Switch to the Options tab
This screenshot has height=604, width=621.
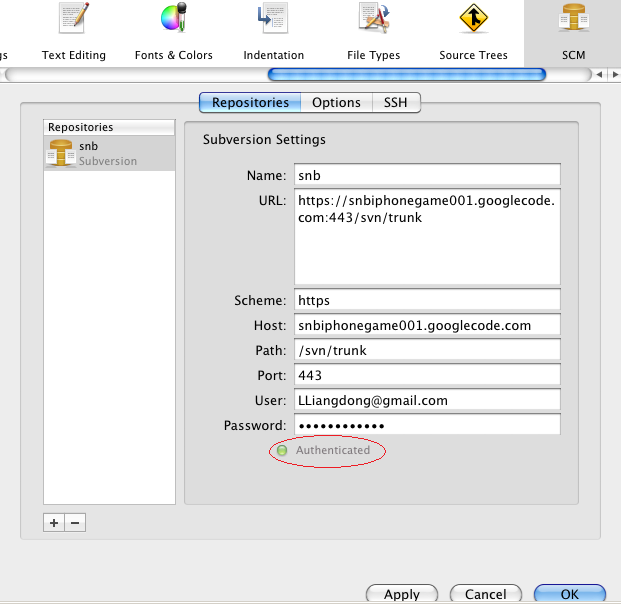[336, 103]
